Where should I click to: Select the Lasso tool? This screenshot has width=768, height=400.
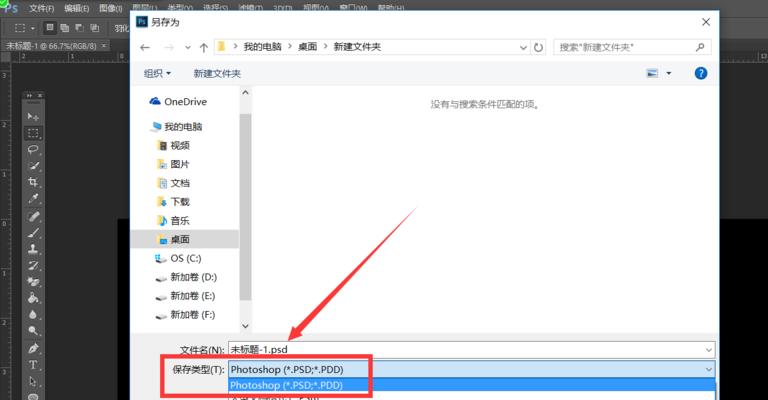pyautogui.click(x=33, y=149)
